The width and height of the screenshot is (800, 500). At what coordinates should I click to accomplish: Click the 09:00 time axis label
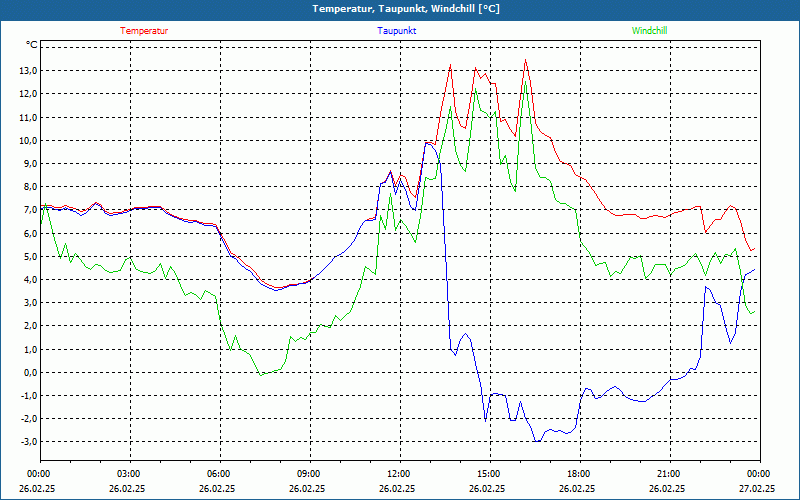pyautogui.click(x=310, y=473)
